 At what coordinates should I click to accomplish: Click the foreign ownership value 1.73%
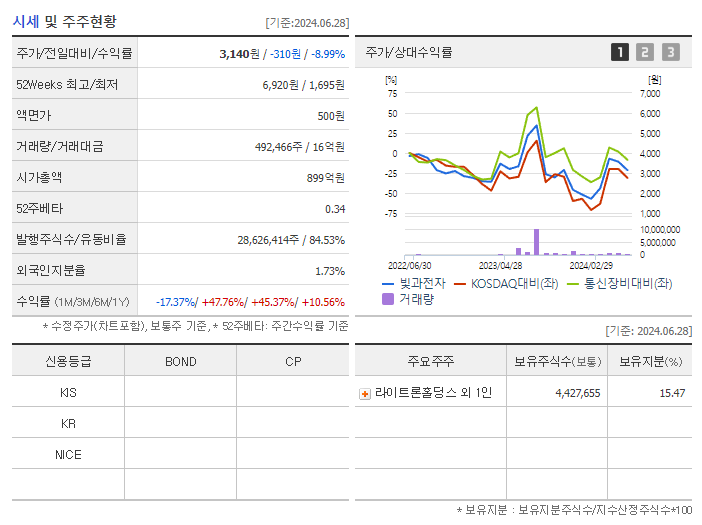(330, 271)
